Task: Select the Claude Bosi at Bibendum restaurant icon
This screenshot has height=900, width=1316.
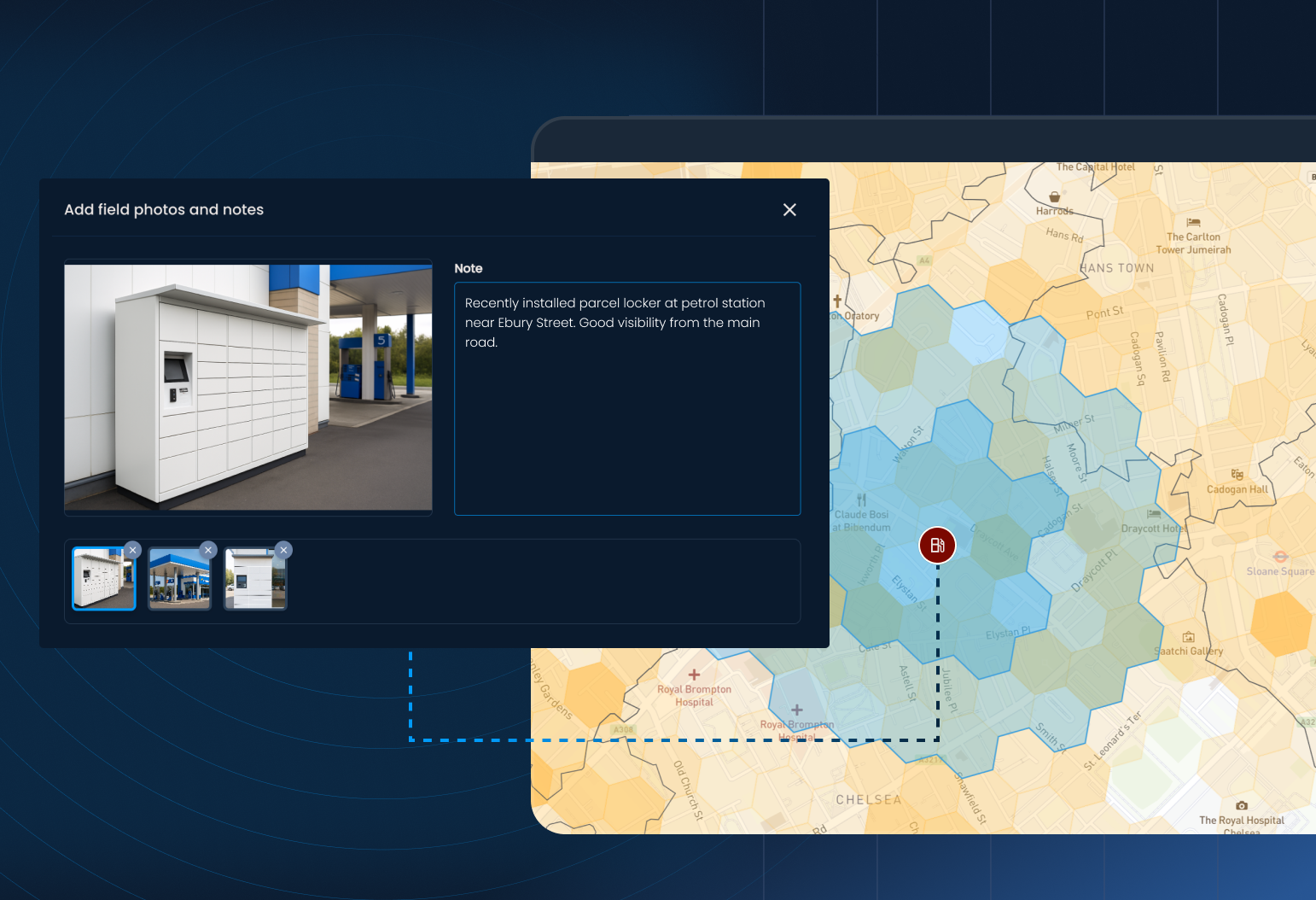Action: (x=862, y=499)
